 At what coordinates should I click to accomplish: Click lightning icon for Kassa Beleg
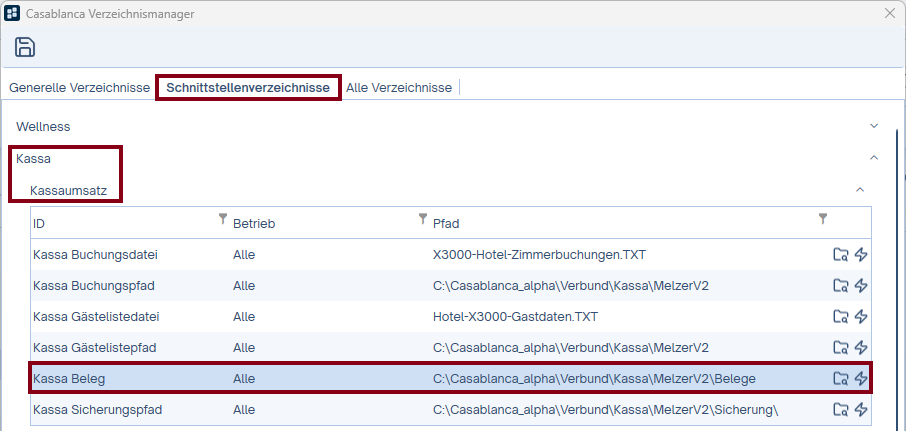click(861, 378)
